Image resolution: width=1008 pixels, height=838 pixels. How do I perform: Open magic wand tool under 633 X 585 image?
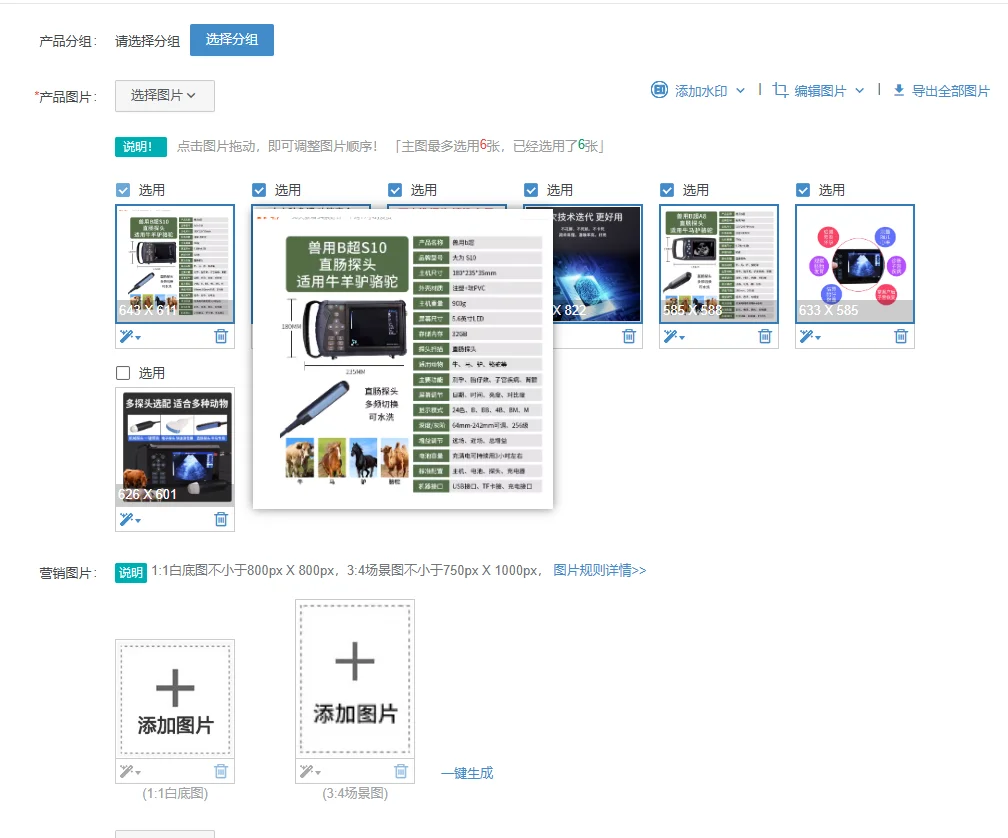809,336
